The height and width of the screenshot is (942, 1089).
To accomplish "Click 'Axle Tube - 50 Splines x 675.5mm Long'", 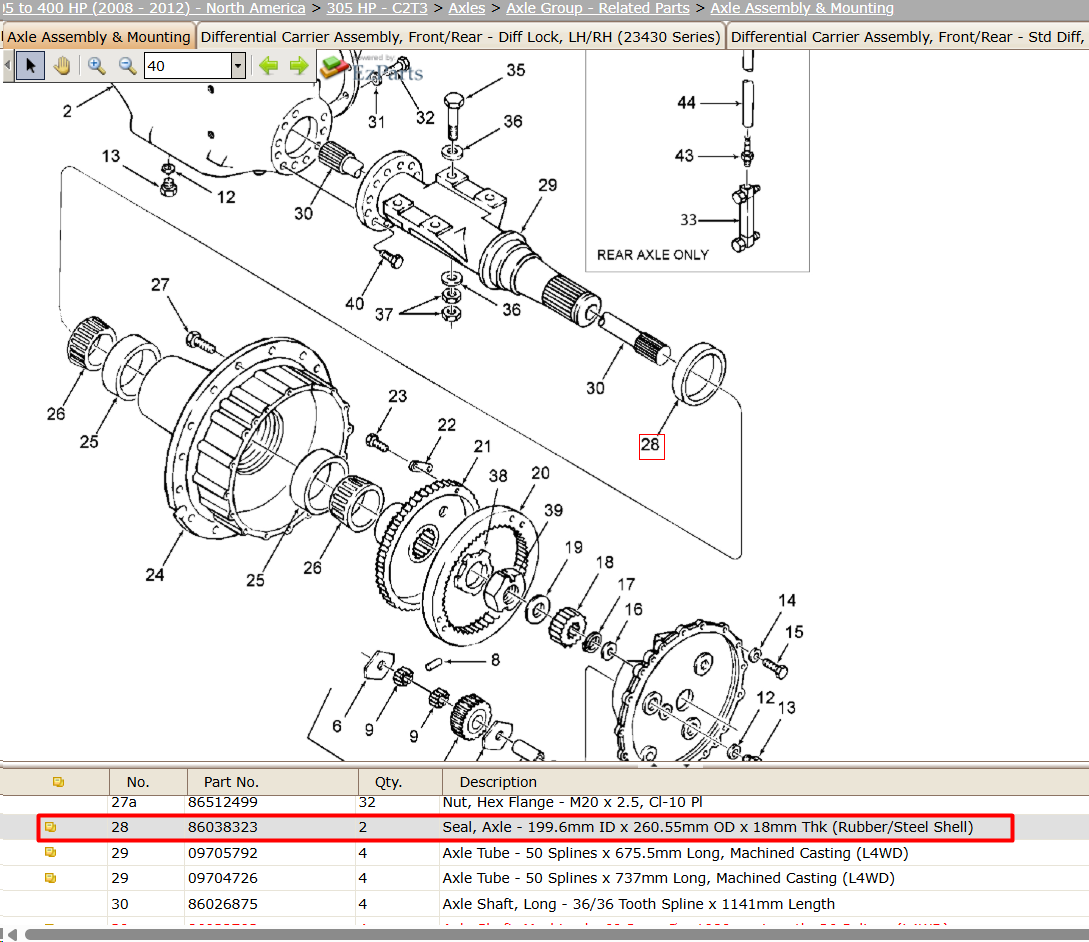I will pyautogui.click(x=675, y=852).
